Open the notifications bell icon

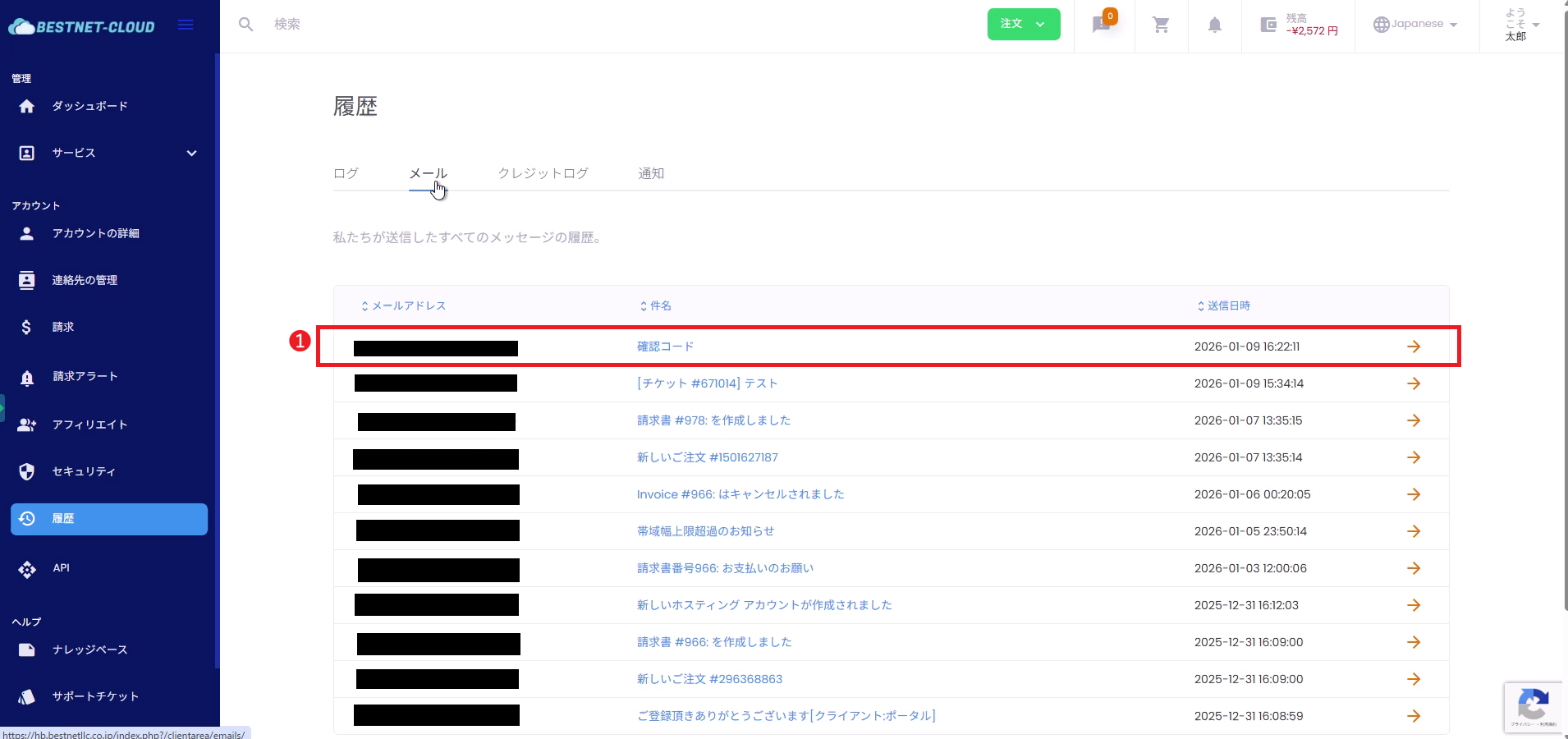(x=1214, y=25)
